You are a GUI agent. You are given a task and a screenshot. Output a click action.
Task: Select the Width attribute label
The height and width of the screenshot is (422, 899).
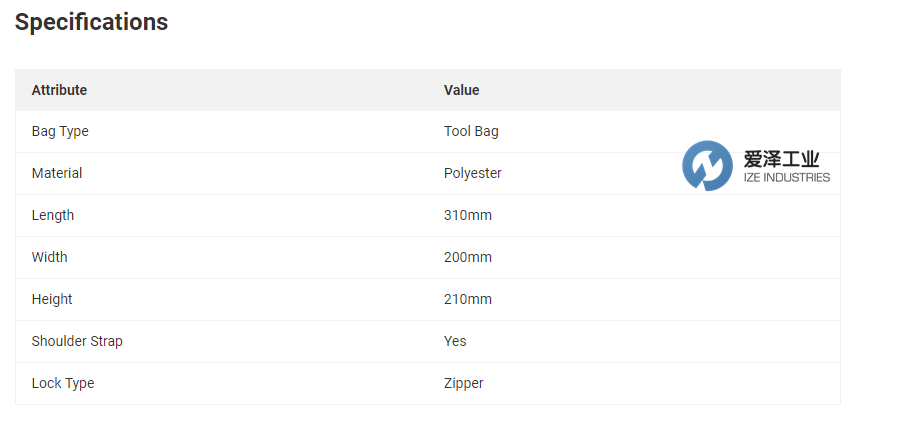[50, 257]
